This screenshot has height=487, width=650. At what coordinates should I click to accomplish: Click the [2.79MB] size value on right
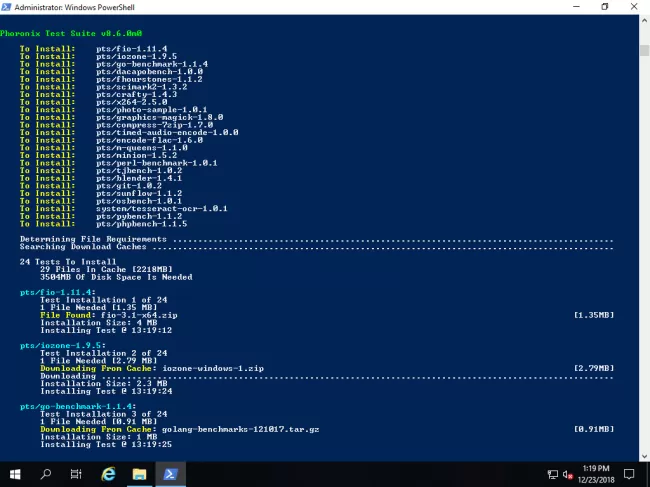click(x=594, y=368)
